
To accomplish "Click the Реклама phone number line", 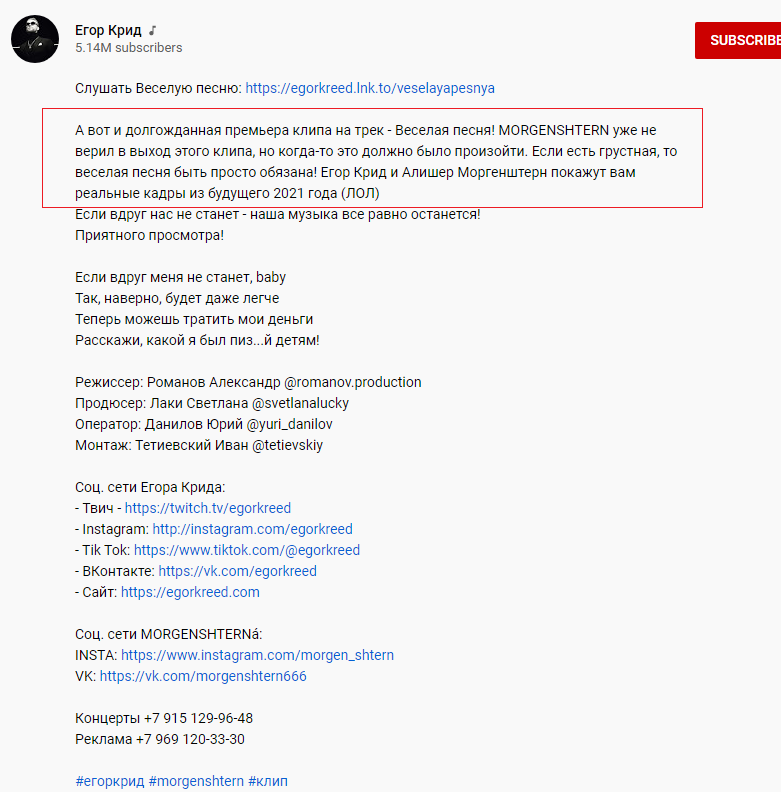I will pos(160,739).
